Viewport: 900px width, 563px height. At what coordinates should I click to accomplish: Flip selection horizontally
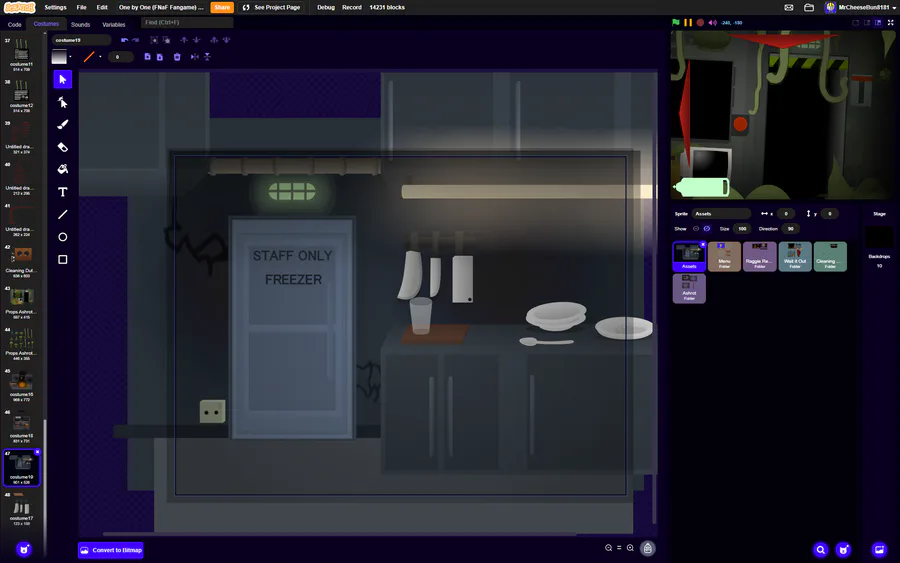195,57
